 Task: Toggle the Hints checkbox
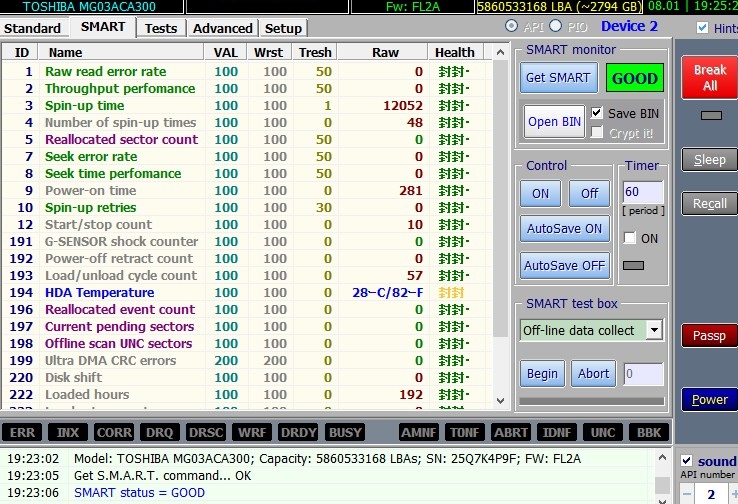click(x=702, y=28)
